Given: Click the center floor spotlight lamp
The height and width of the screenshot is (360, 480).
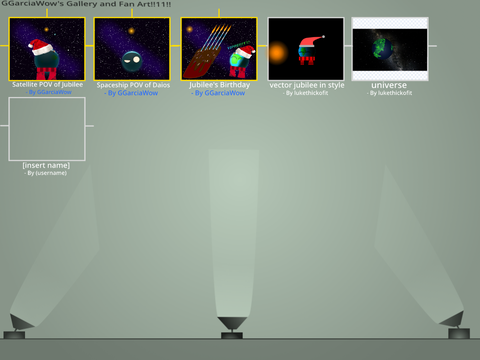Looking at the screenshot, I should pos(232,328).
